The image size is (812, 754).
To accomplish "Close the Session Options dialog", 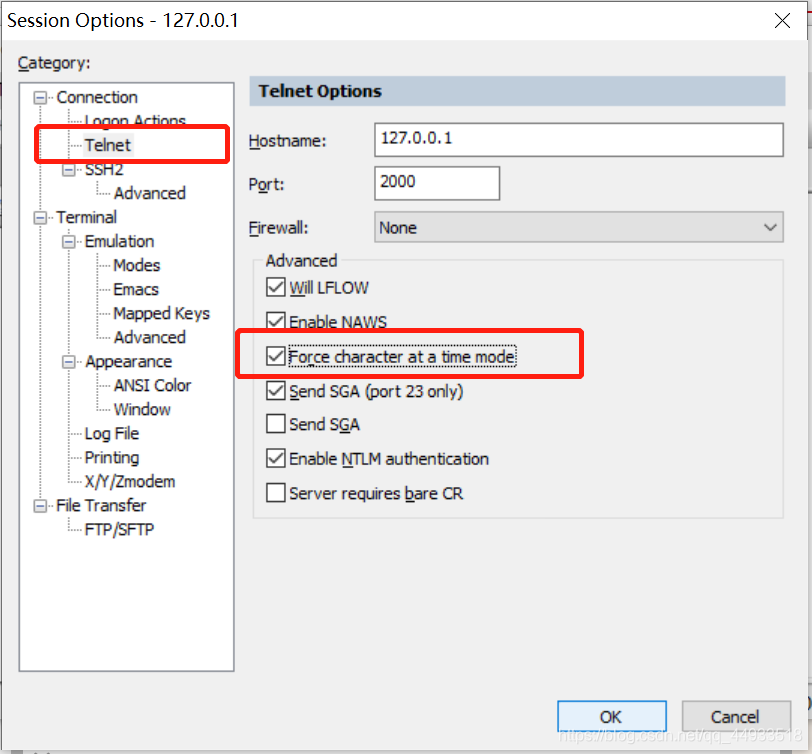I will point(782,21).
